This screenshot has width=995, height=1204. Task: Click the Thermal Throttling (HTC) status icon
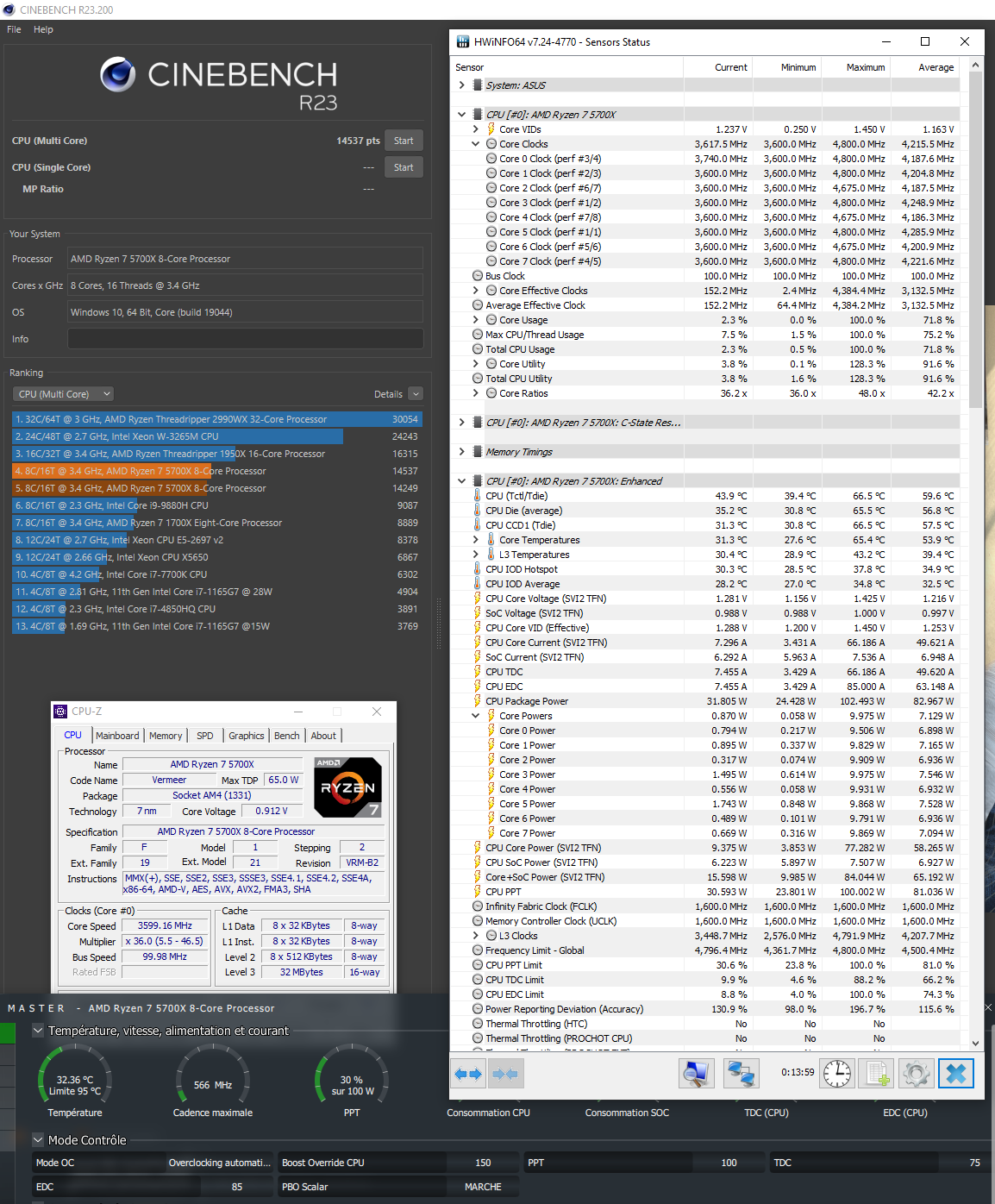477,1024
